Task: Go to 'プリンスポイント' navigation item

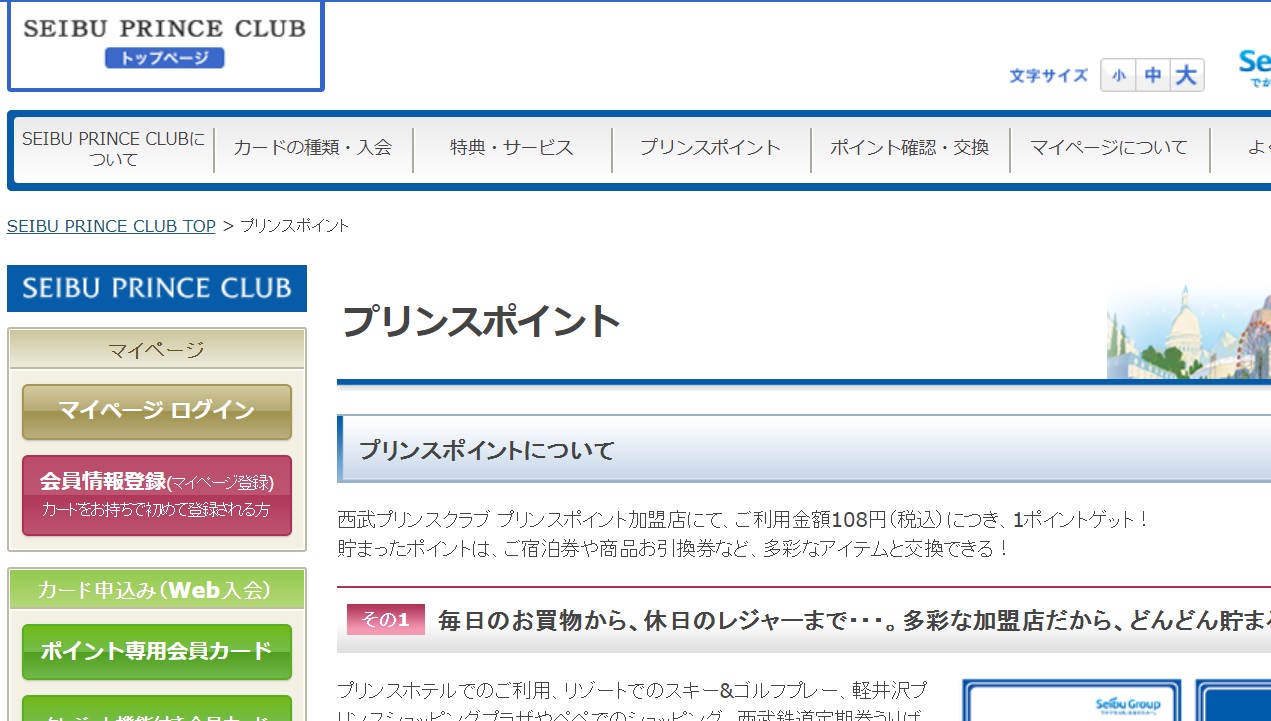Action: point(711,148)
